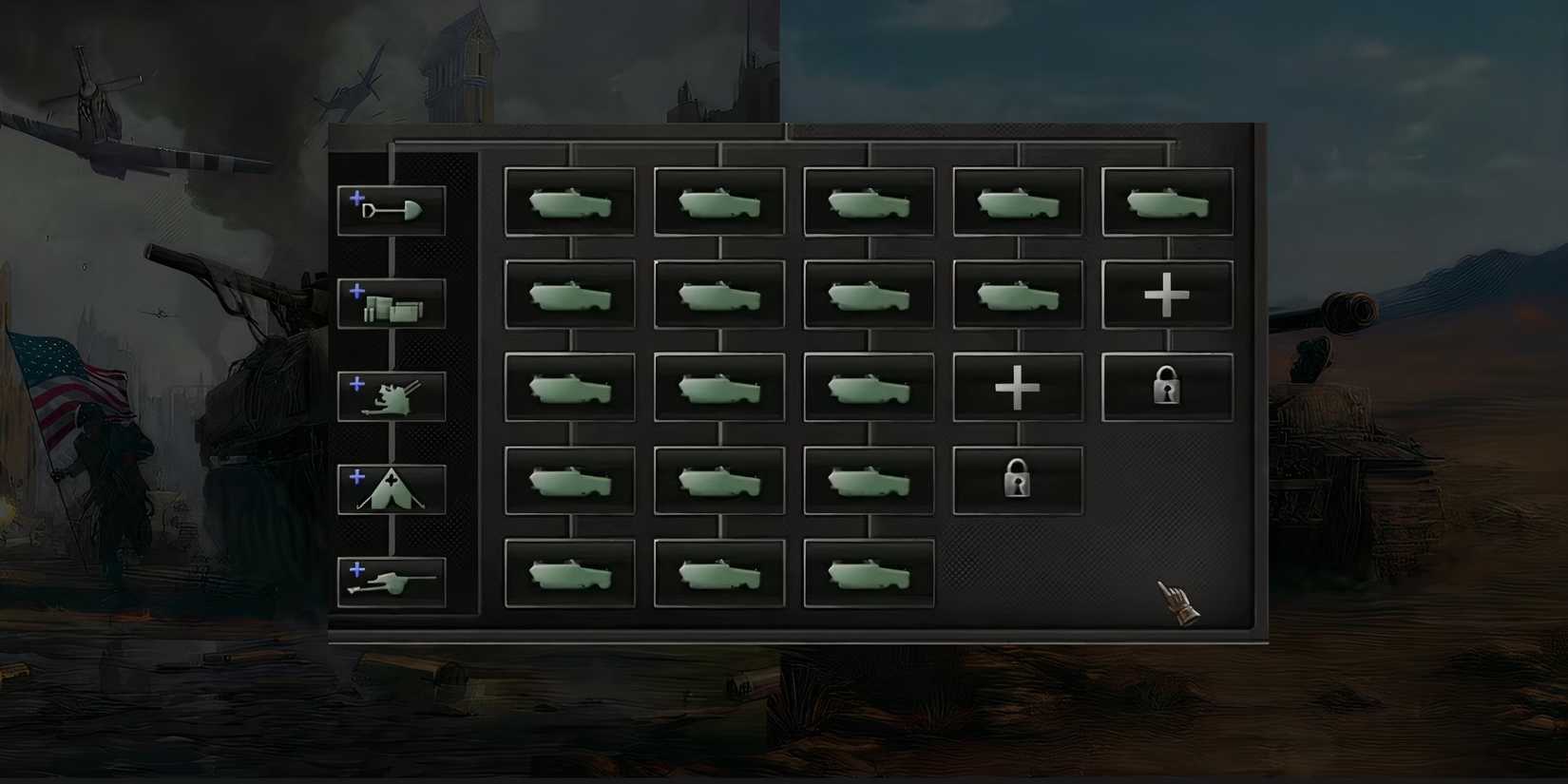Click the bottom vehicle battalion in first column
This screenshot has height=784, width=1568.
[570, 574]
